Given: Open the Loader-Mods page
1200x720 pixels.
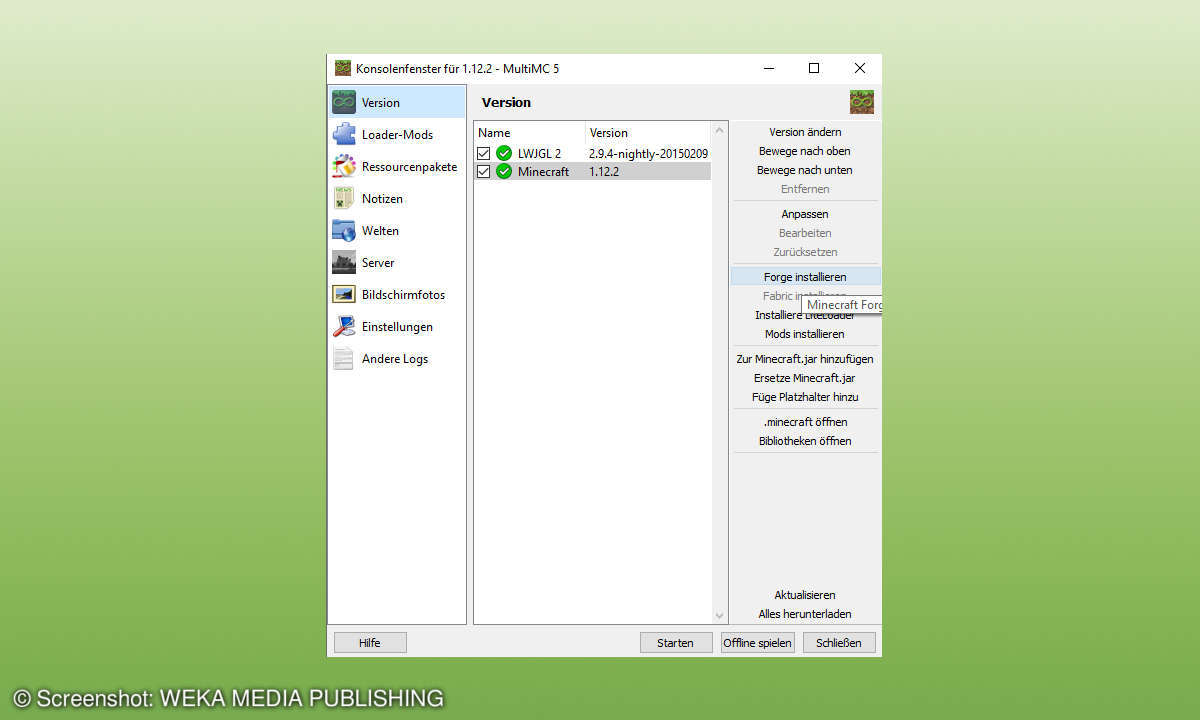Looking at the screenshot, I should tap(397, 134).
